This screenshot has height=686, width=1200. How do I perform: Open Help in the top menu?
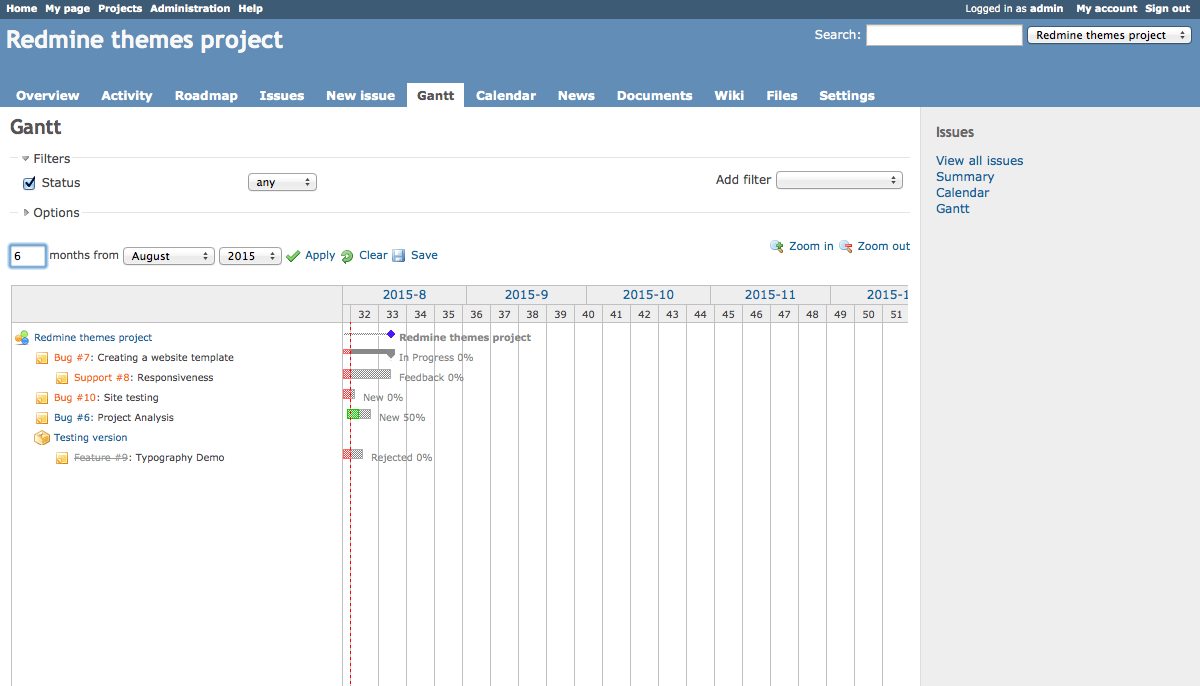[x=250, y=8]
